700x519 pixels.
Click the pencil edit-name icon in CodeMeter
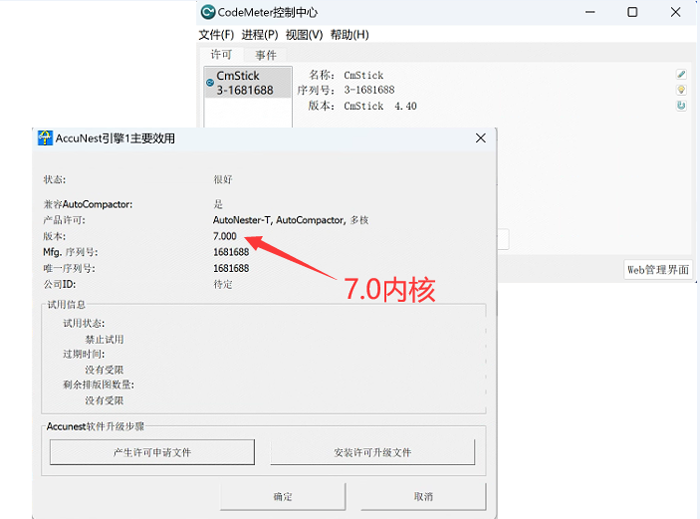coord(681,74)
